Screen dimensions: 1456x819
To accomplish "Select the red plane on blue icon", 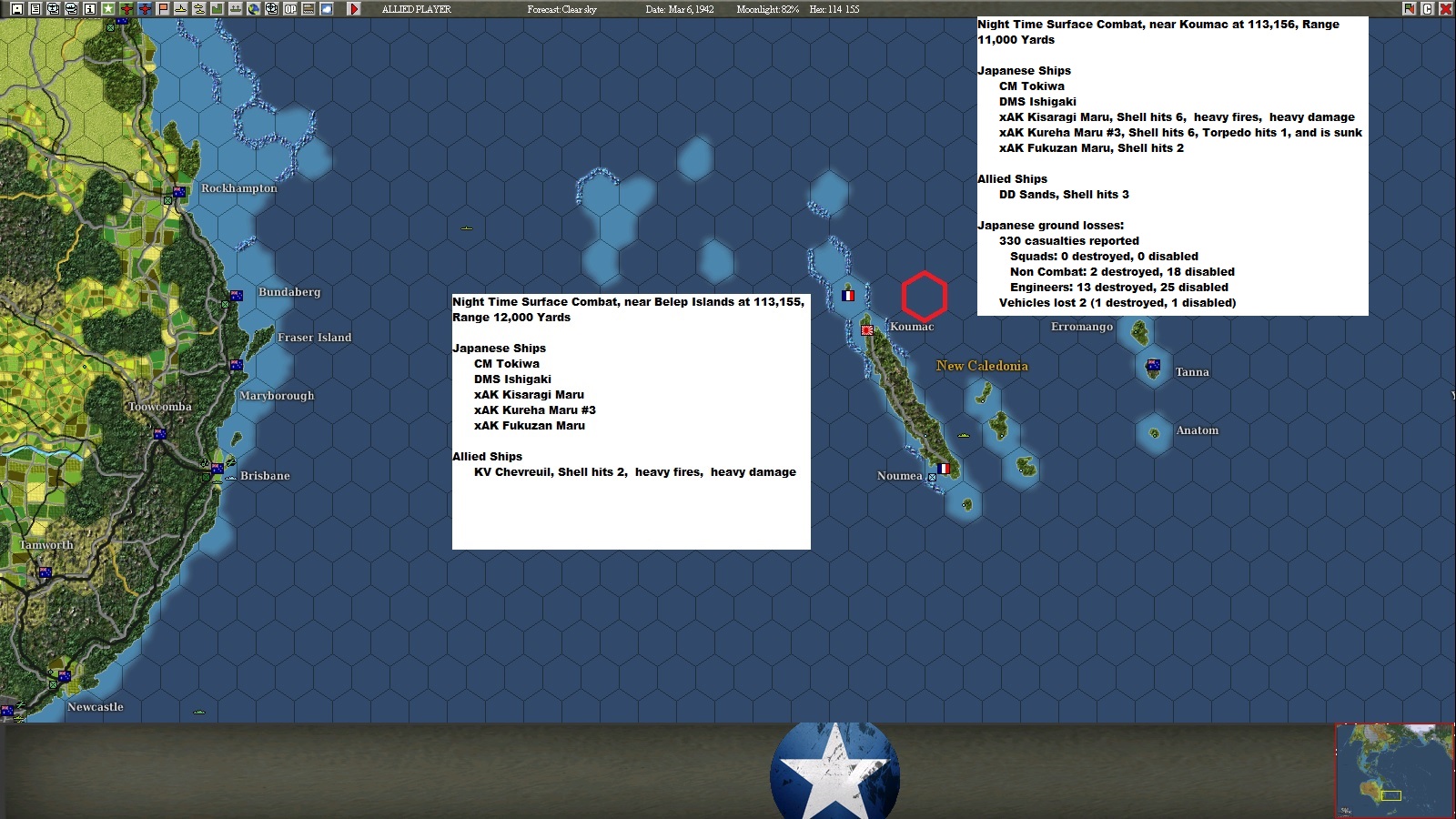I will 144,9.
